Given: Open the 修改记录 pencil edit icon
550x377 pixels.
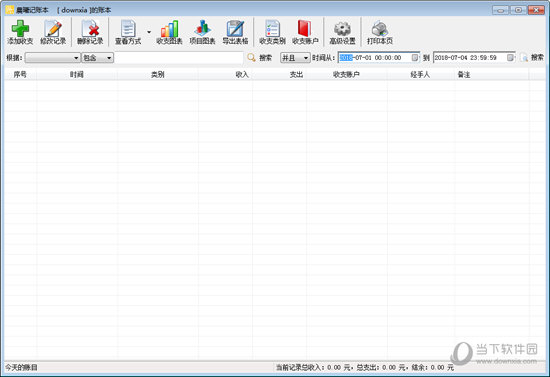Looking at the screenshot, I should (x=53, y=28).
